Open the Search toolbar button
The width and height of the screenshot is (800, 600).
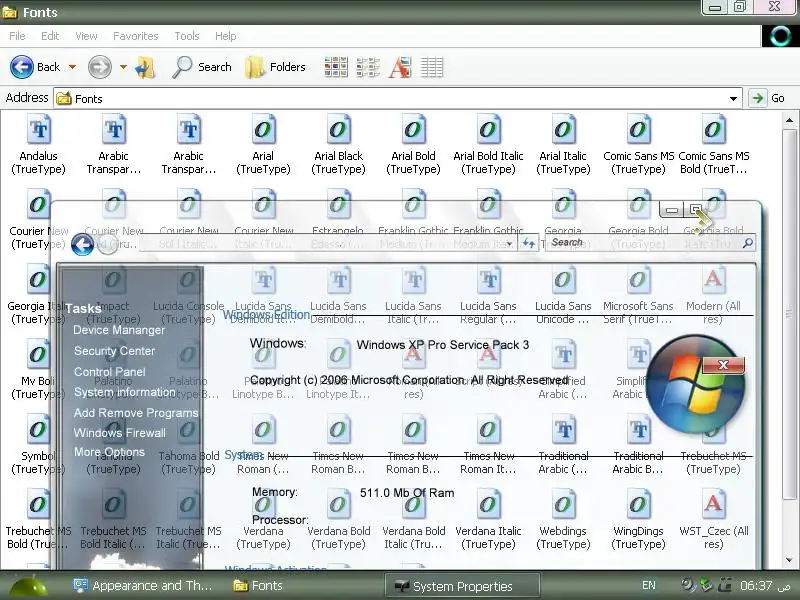[202, 67]
